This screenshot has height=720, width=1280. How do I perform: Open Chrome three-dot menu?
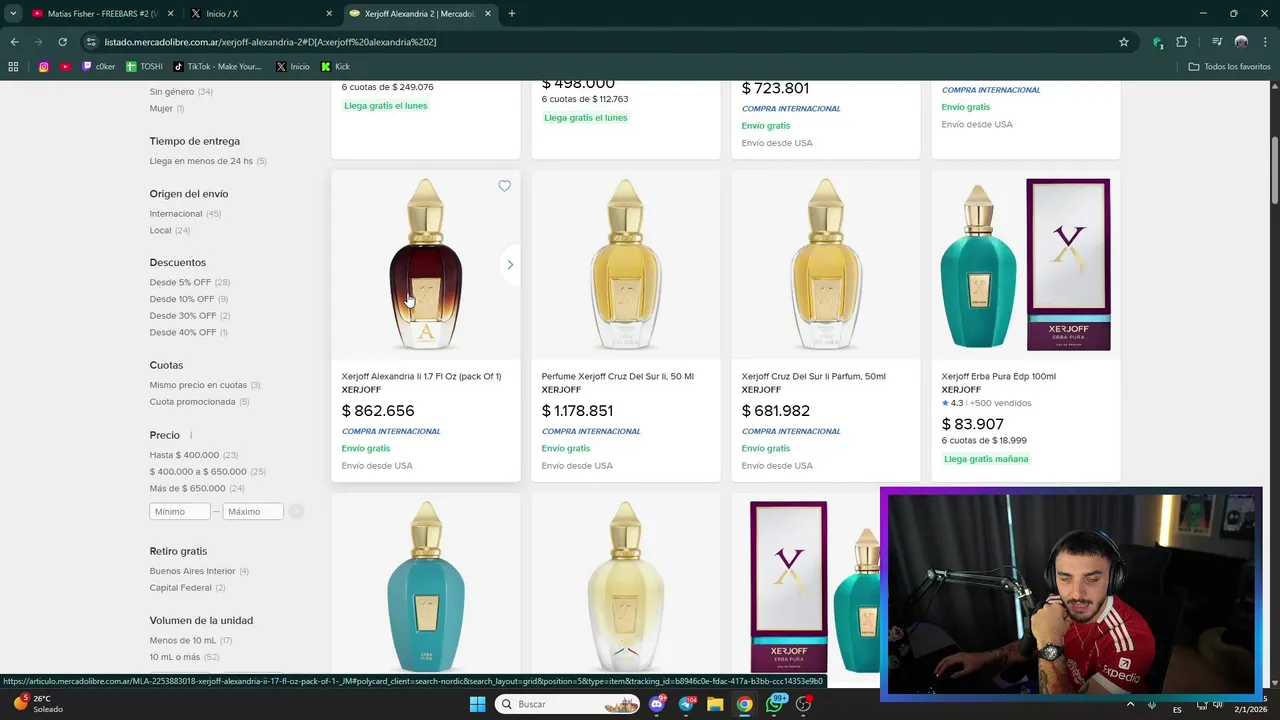click(1265, 42)
